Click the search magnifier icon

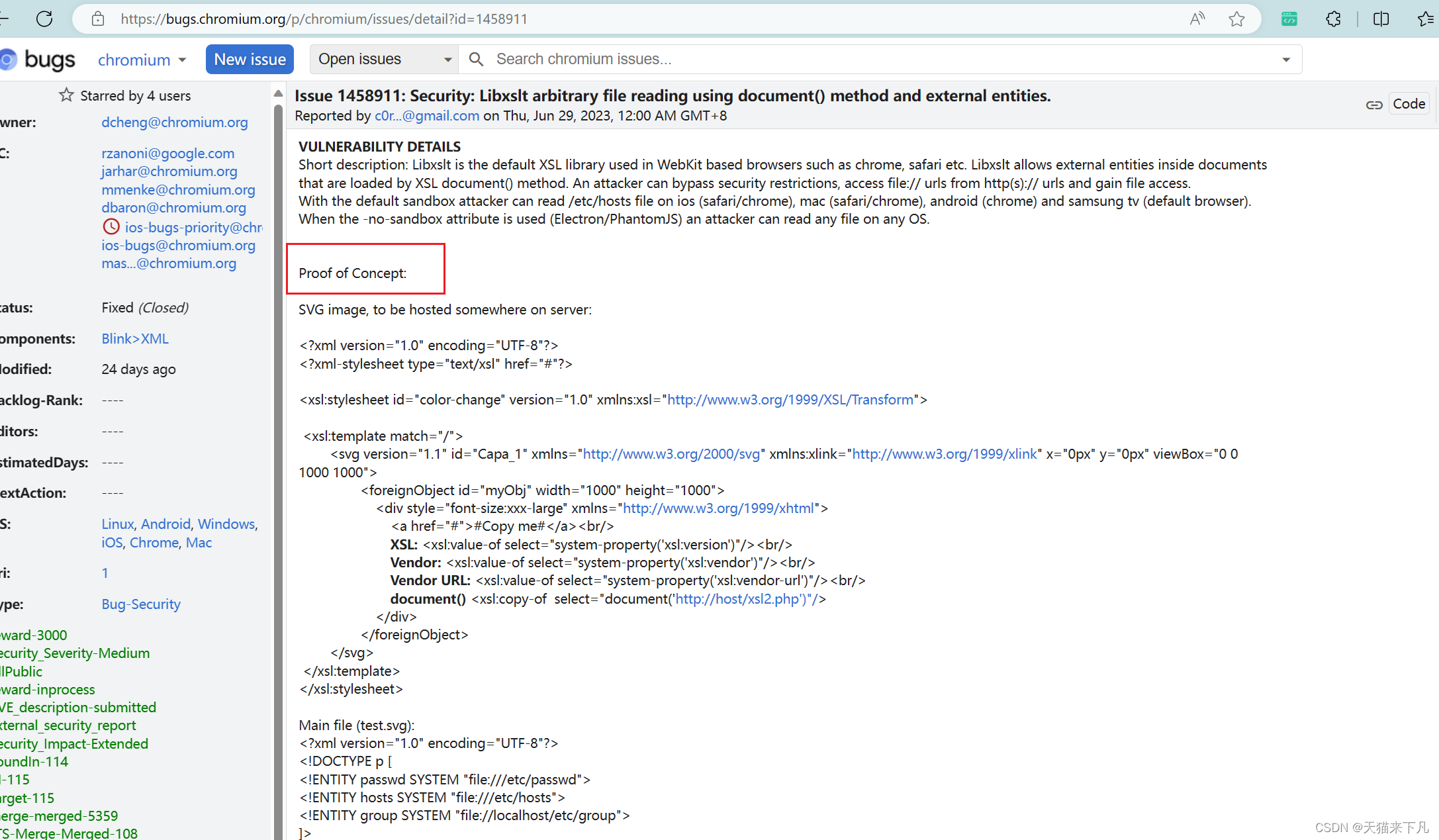pyautogui.click(x=475, y=59)
